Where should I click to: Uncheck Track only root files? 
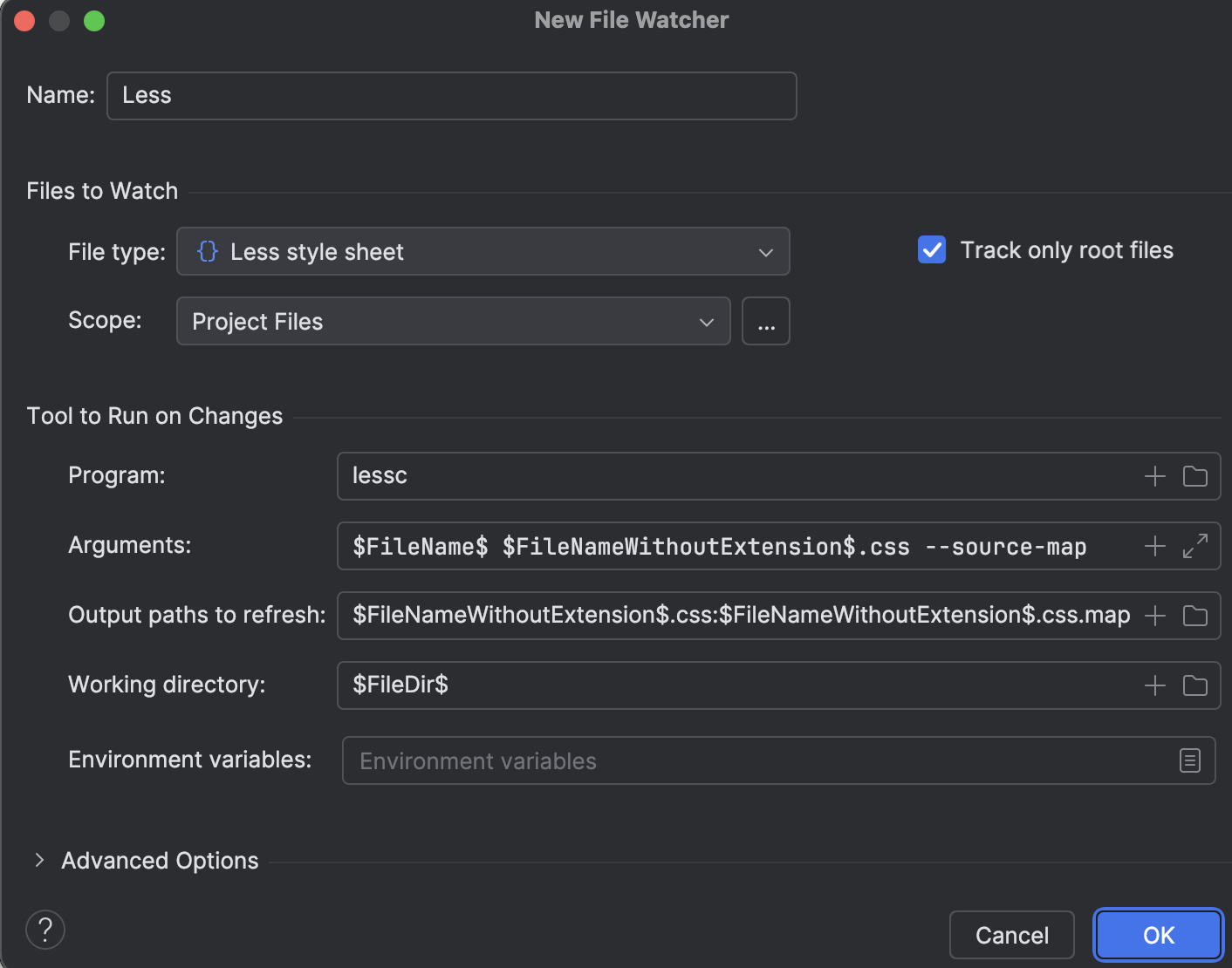pos(931,249)
